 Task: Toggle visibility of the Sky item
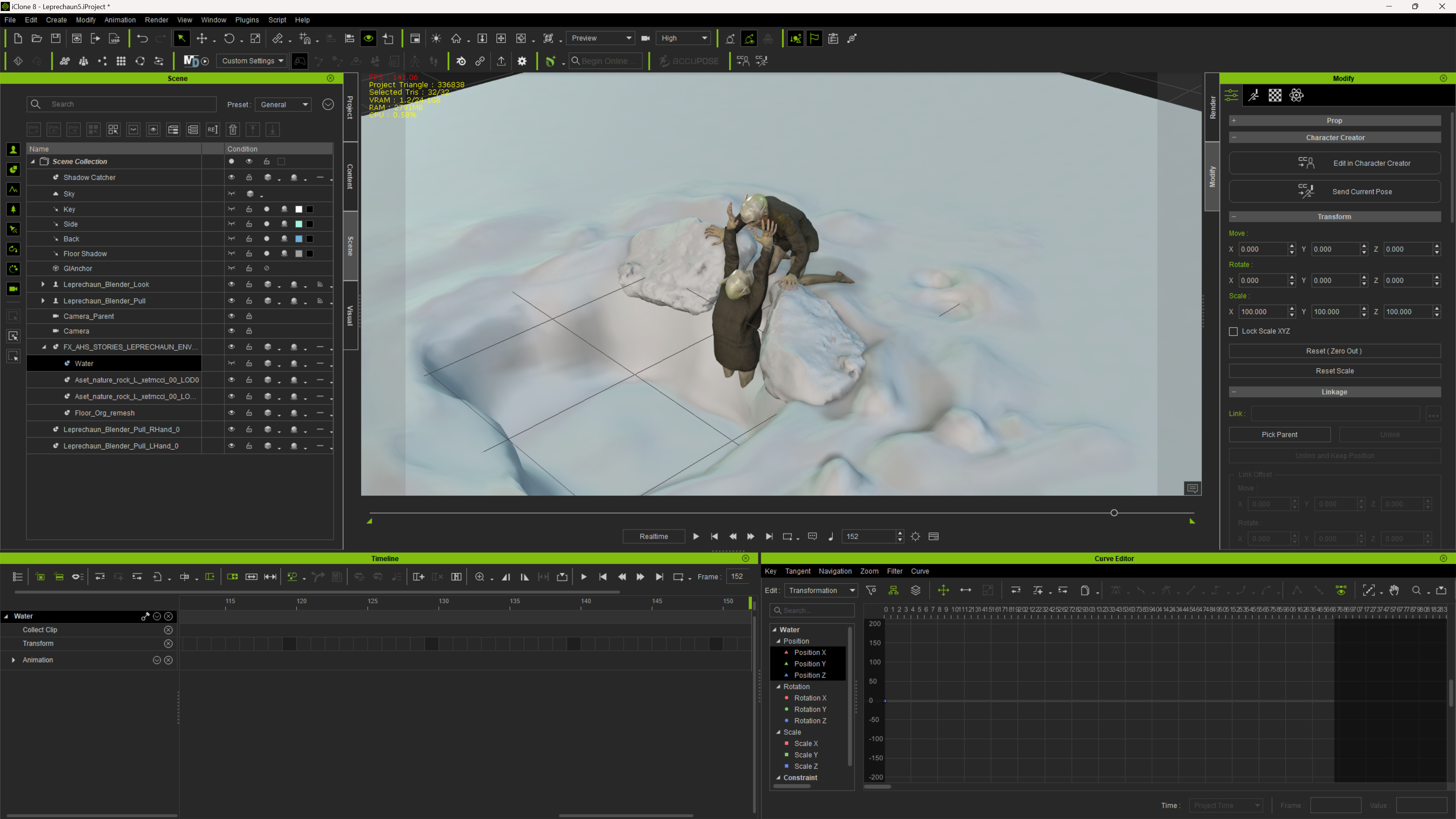point(231,194)
